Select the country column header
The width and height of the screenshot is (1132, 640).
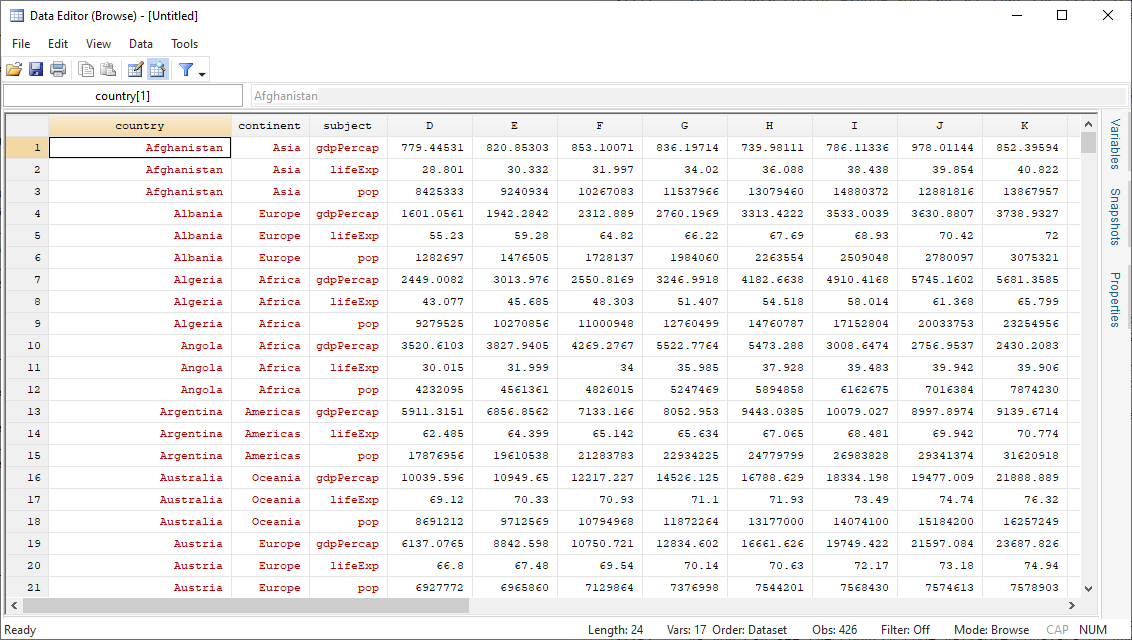point(140,126)
